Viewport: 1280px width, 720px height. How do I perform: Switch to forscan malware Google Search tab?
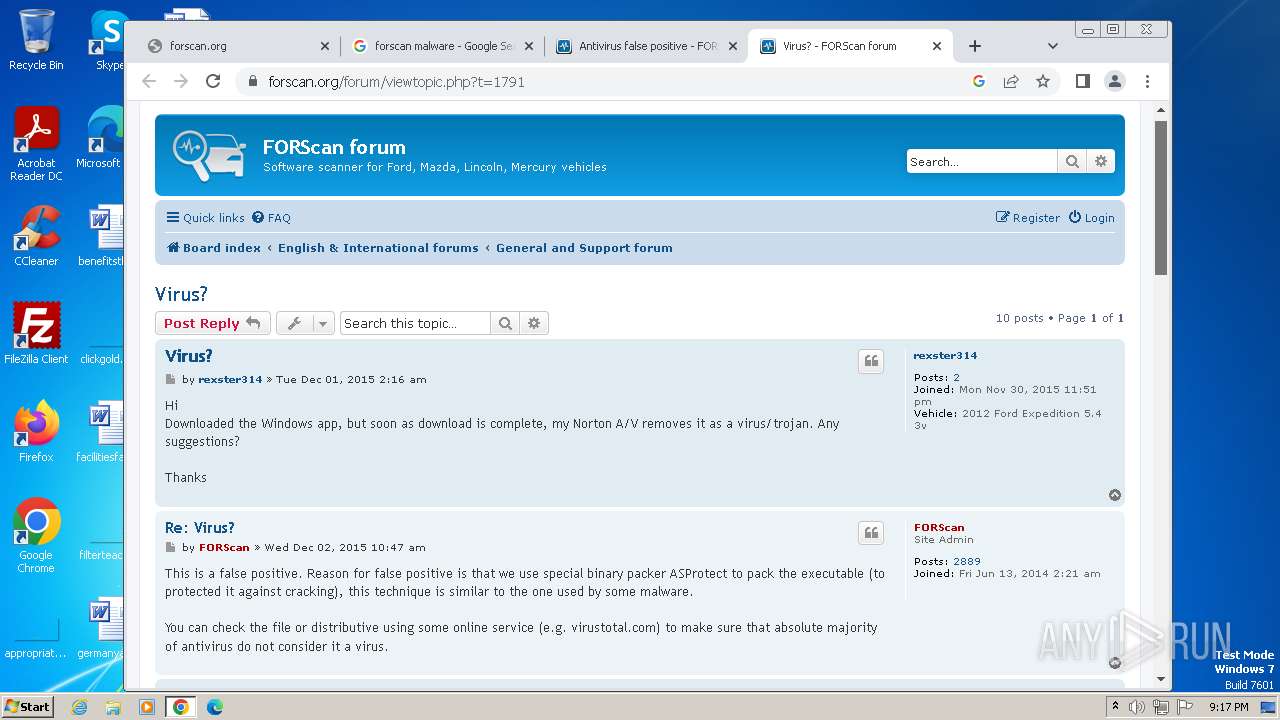[443, 46]
